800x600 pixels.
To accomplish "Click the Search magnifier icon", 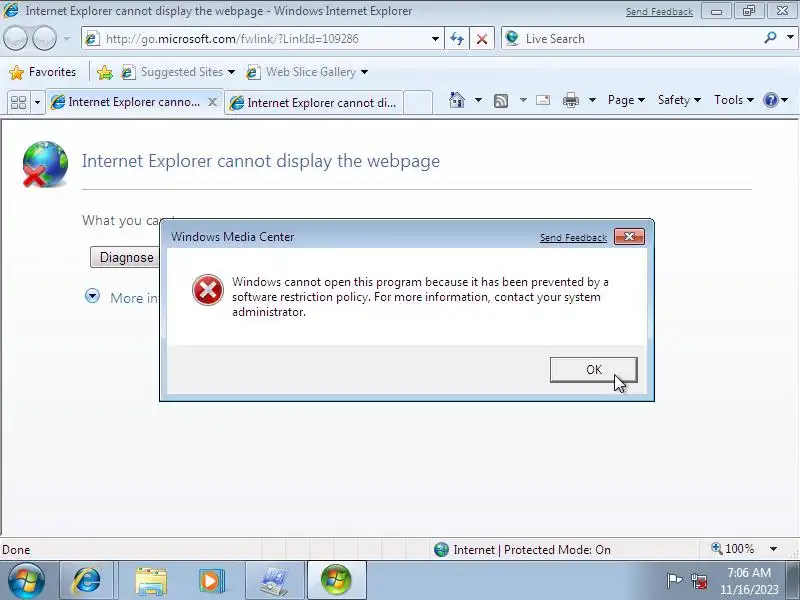I will coord(770,38).
